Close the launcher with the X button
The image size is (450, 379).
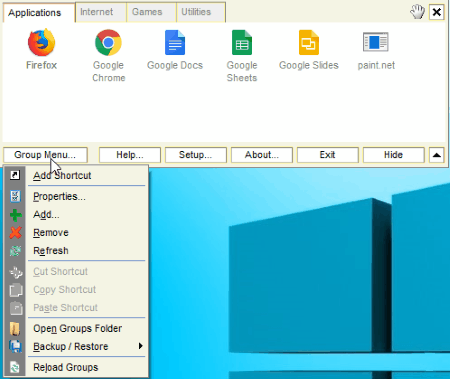point(437,12)
